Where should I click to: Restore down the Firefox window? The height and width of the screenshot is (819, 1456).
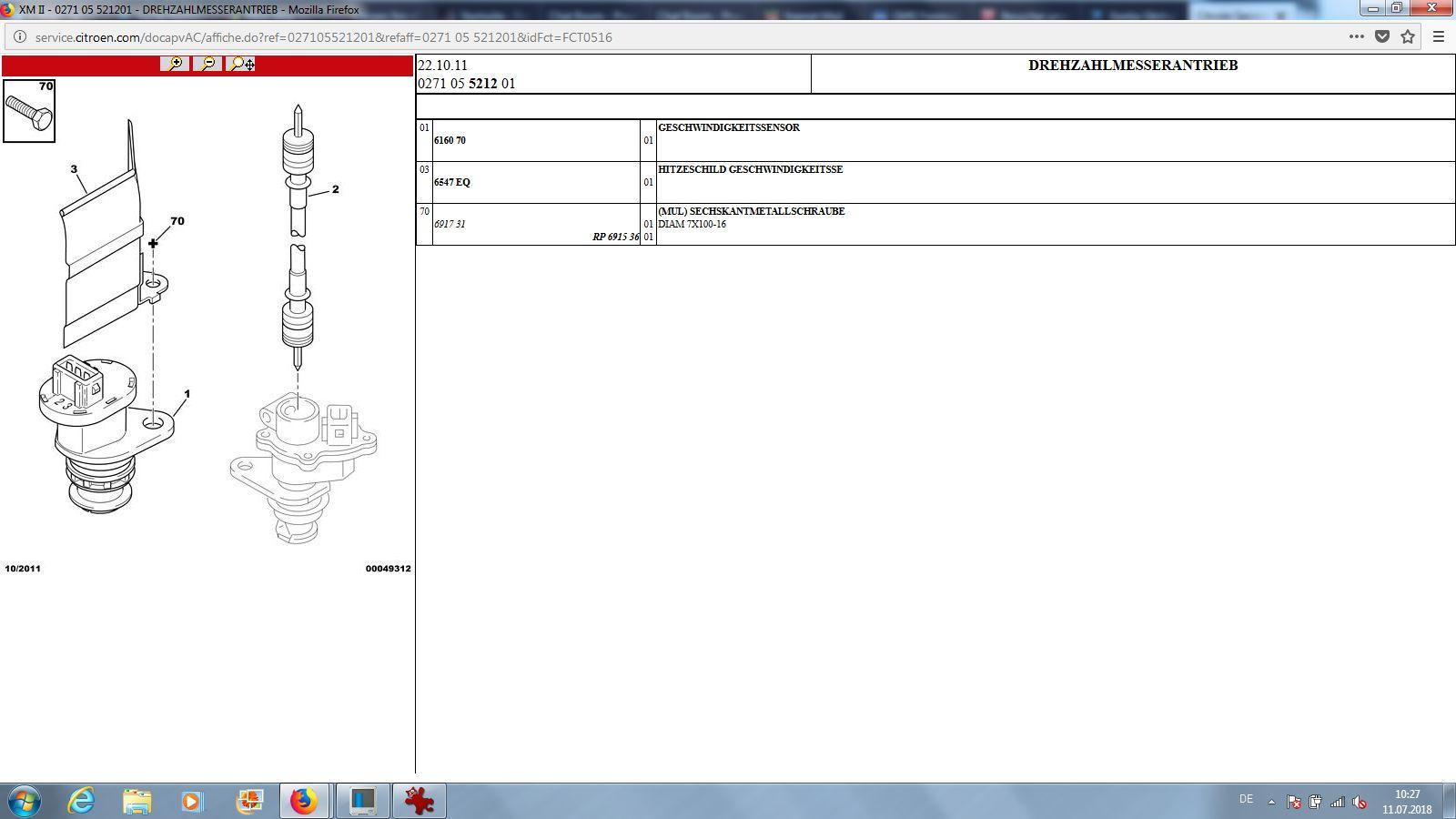pos(1397,8)
